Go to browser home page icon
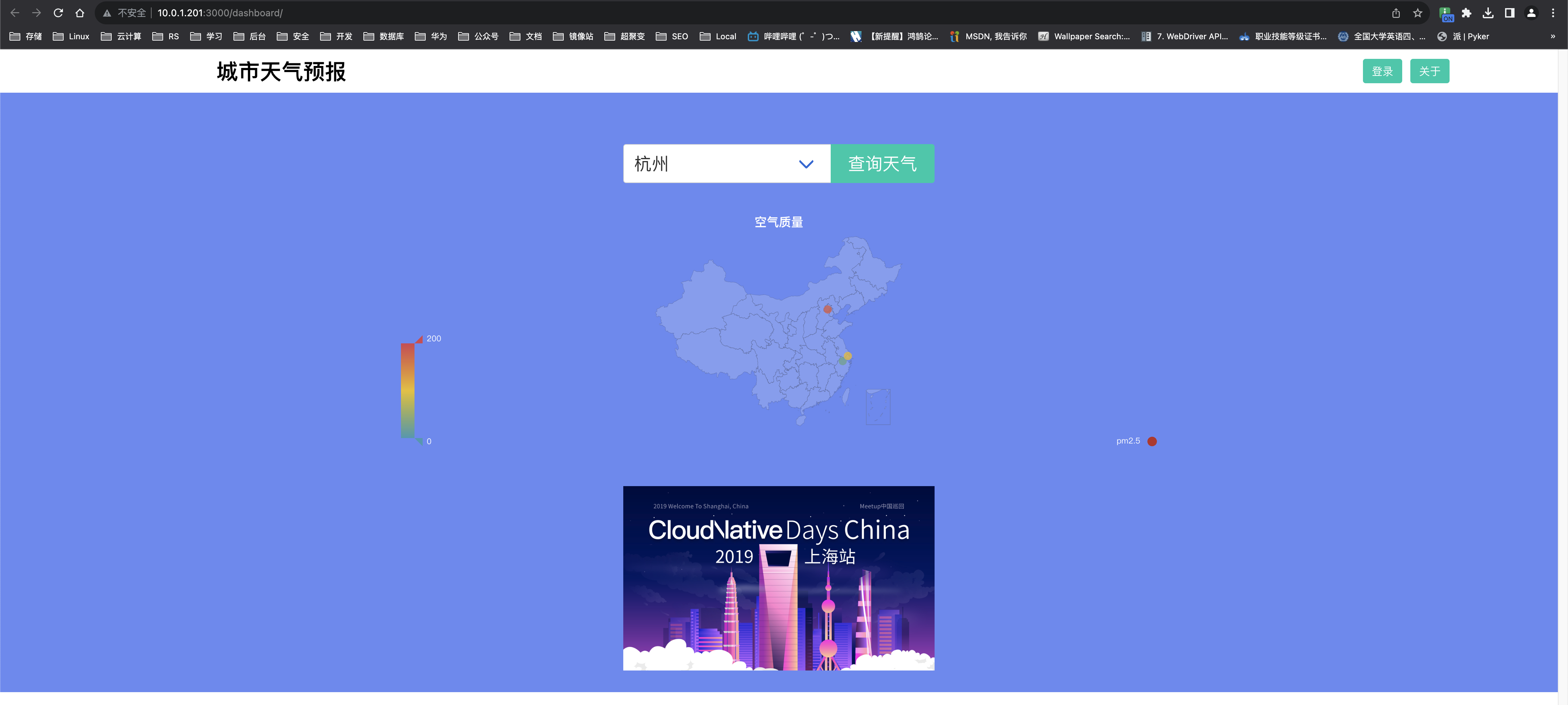The width and height of the screenshot is (1568, 705). click(x=80, y=13)
